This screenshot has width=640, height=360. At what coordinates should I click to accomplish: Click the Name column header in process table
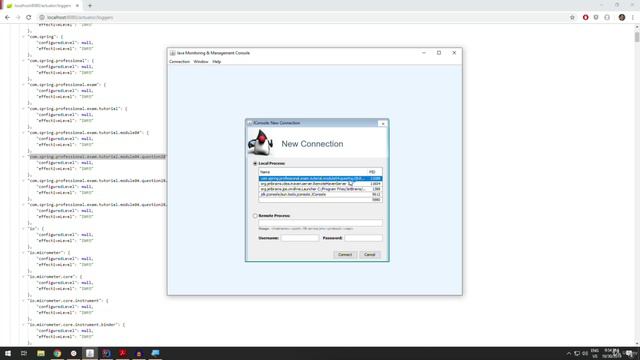pyautogui.click(x=313, y=172)
